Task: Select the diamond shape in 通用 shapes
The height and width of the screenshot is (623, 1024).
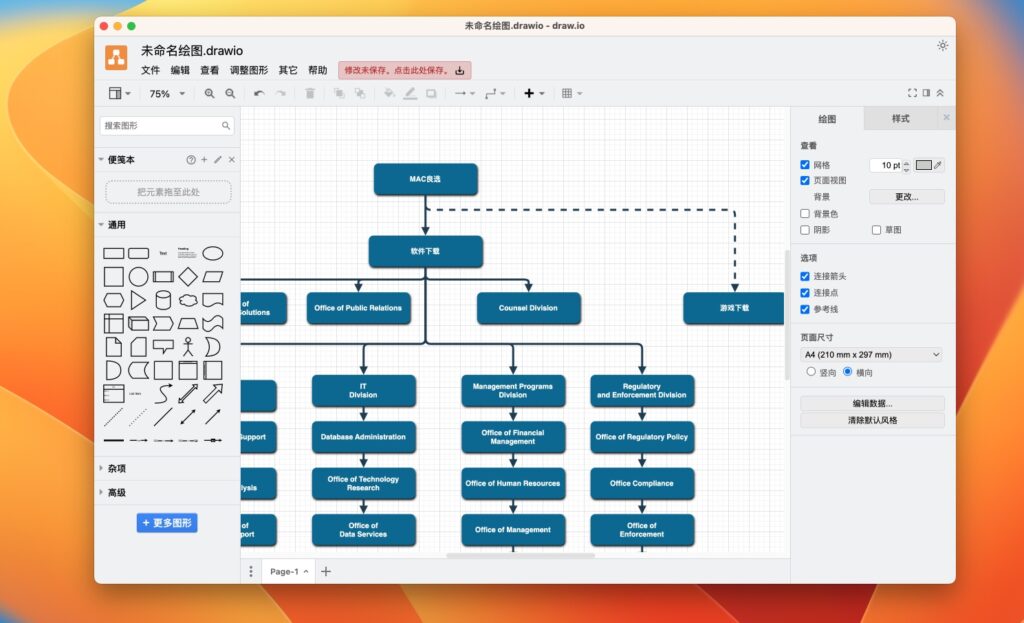Action: tap(188, 276)
